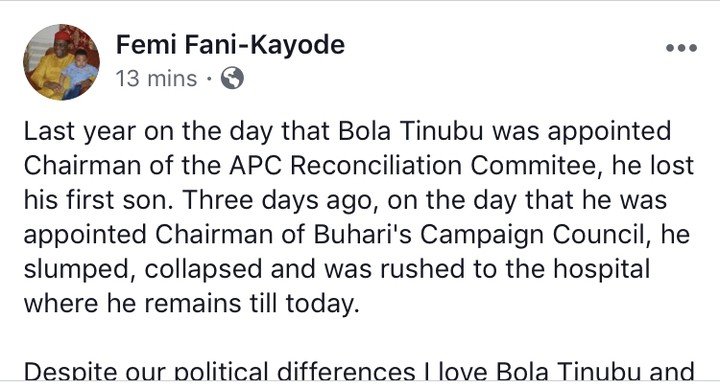Screen dimensions: 720x387
Task: Open Femi Fani-Kayode's round profile picture
Action: coord(62,62)
